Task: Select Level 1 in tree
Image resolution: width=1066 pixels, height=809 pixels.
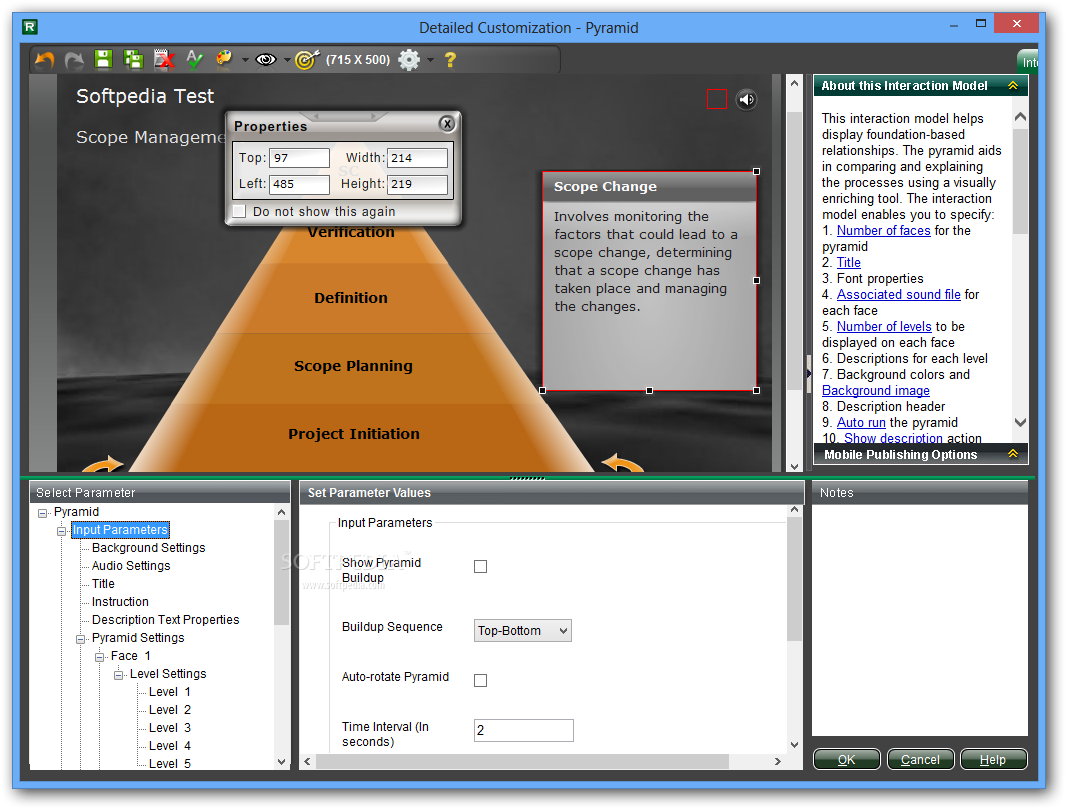Action: tap(169, 692)
